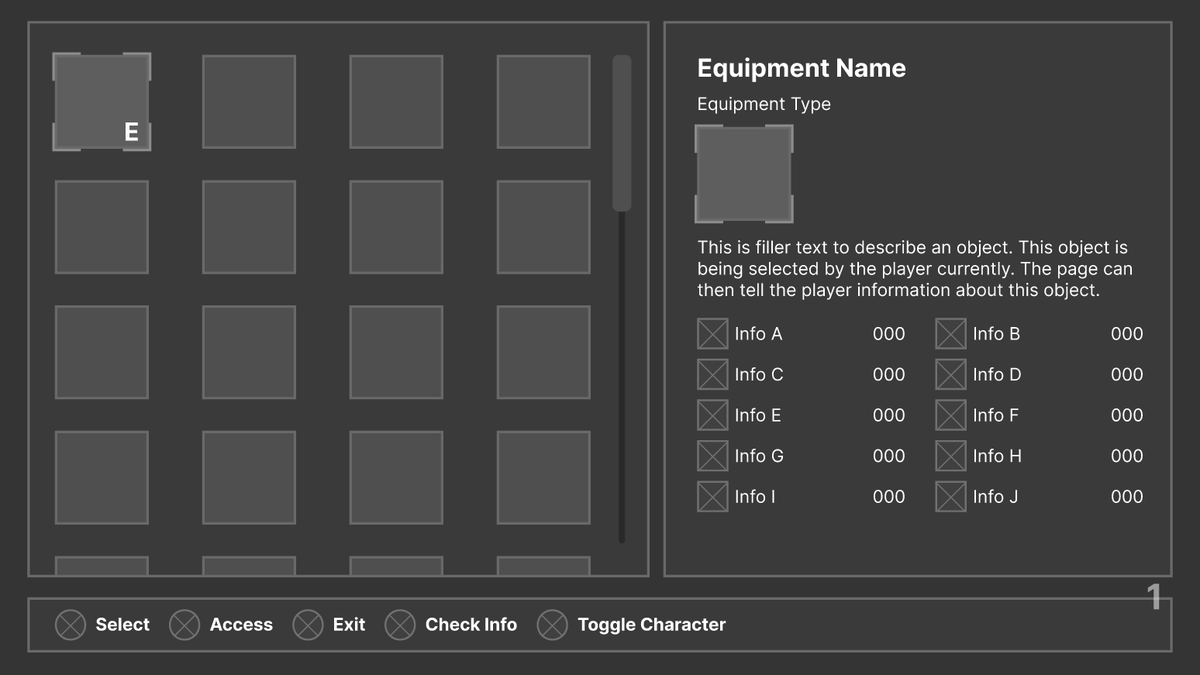
Task: Click the Info A label text
Action: click(x=758, y=334)
